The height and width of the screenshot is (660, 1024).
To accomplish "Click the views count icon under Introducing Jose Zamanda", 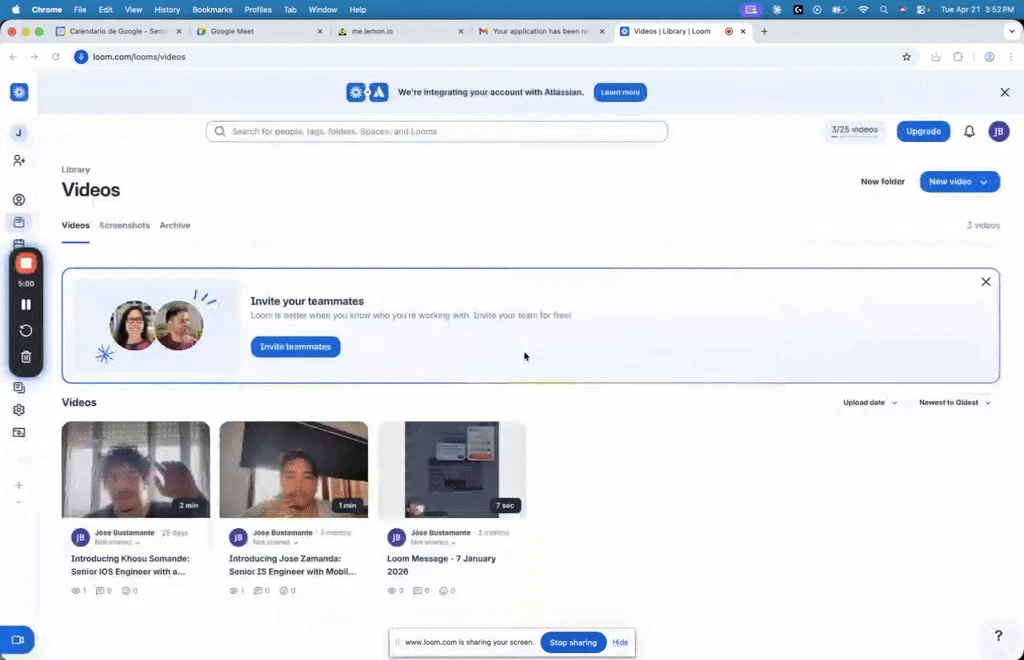I will (233, 591).
